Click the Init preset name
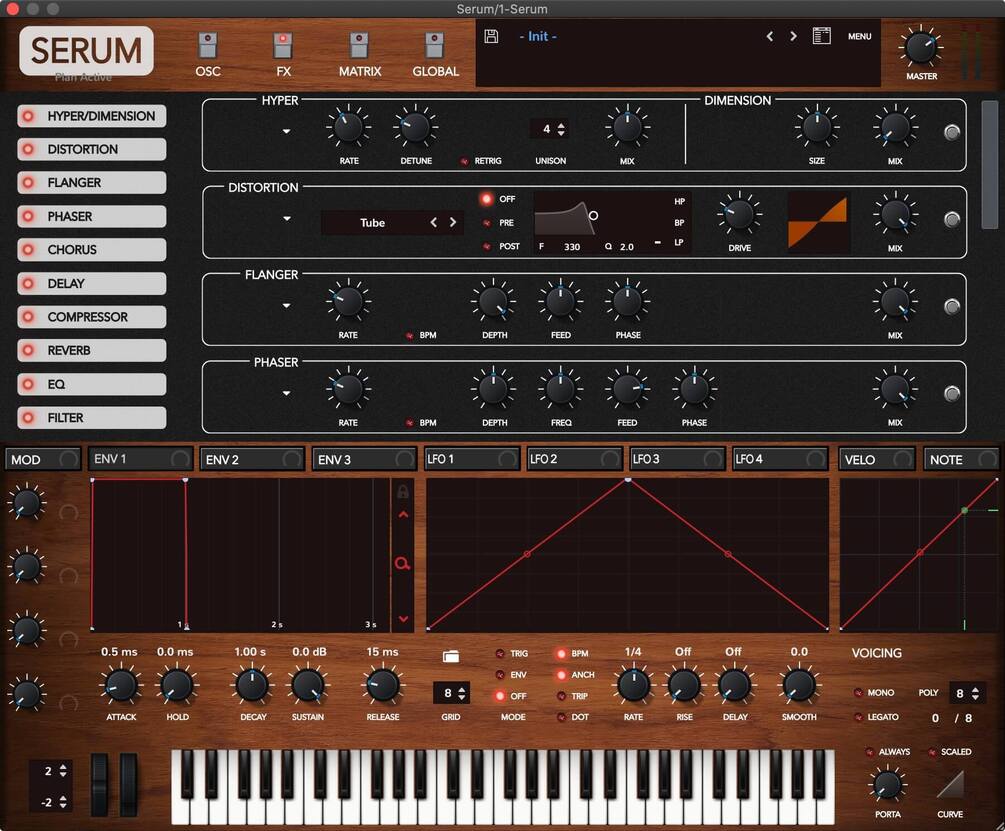This screenshot has width=1005, height=831. click(x=538, y=37)
